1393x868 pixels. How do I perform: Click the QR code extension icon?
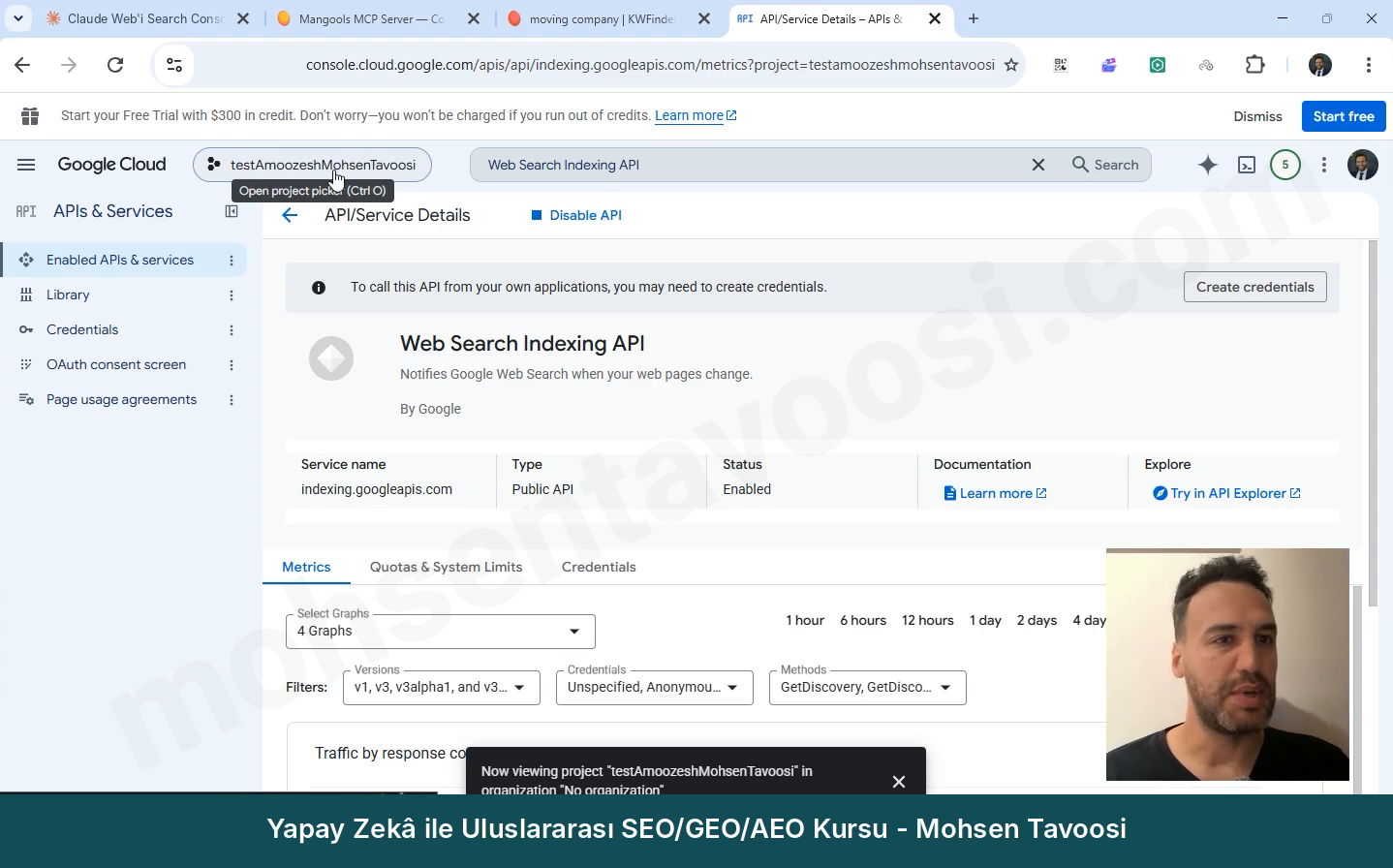[1061, 65]
